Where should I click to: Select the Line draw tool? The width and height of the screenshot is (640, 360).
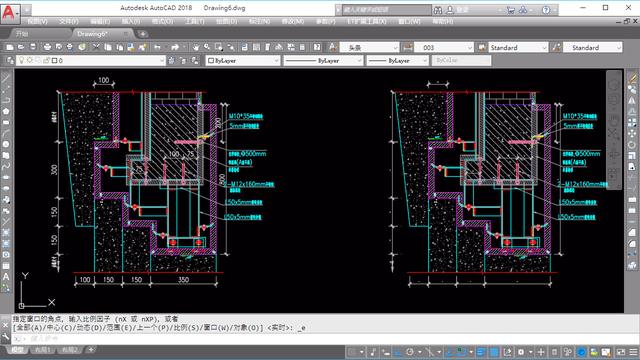click(x=6, y=78)
